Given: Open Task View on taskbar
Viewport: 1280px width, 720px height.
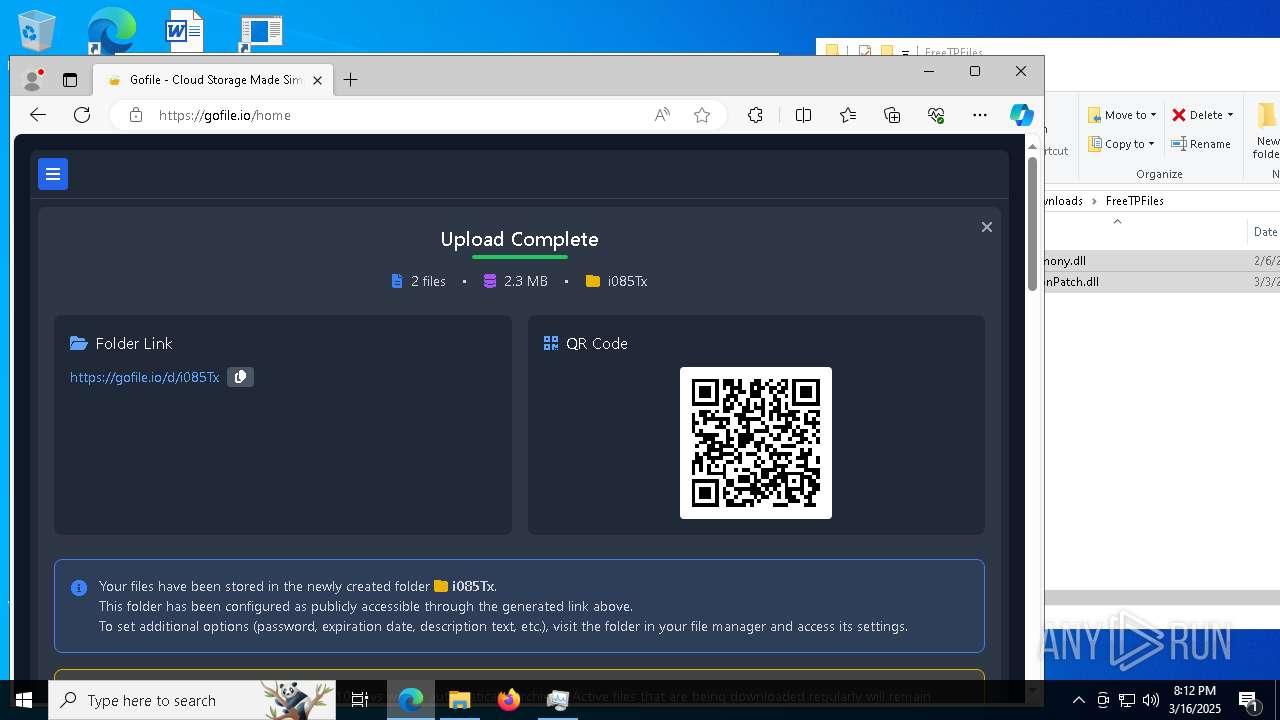Looking at the screenshot, I should [361, 700].
